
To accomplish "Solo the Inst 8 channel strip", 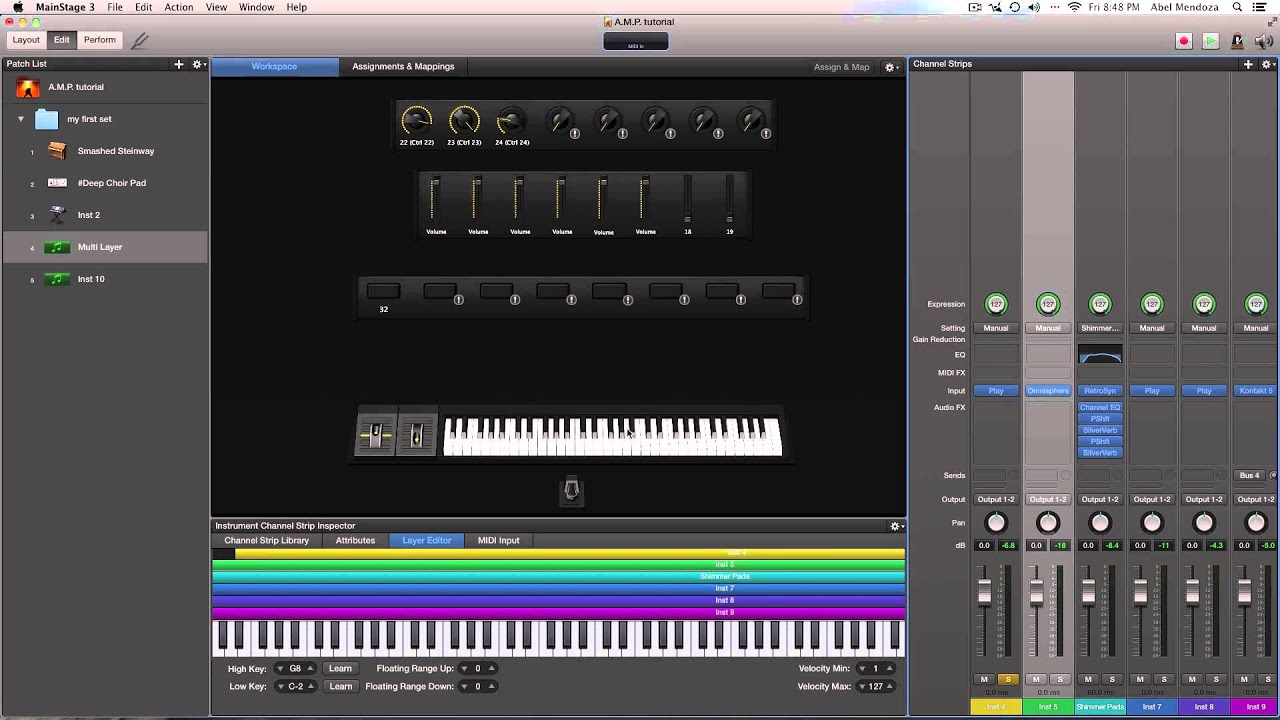I will [x=1216, y=680].
